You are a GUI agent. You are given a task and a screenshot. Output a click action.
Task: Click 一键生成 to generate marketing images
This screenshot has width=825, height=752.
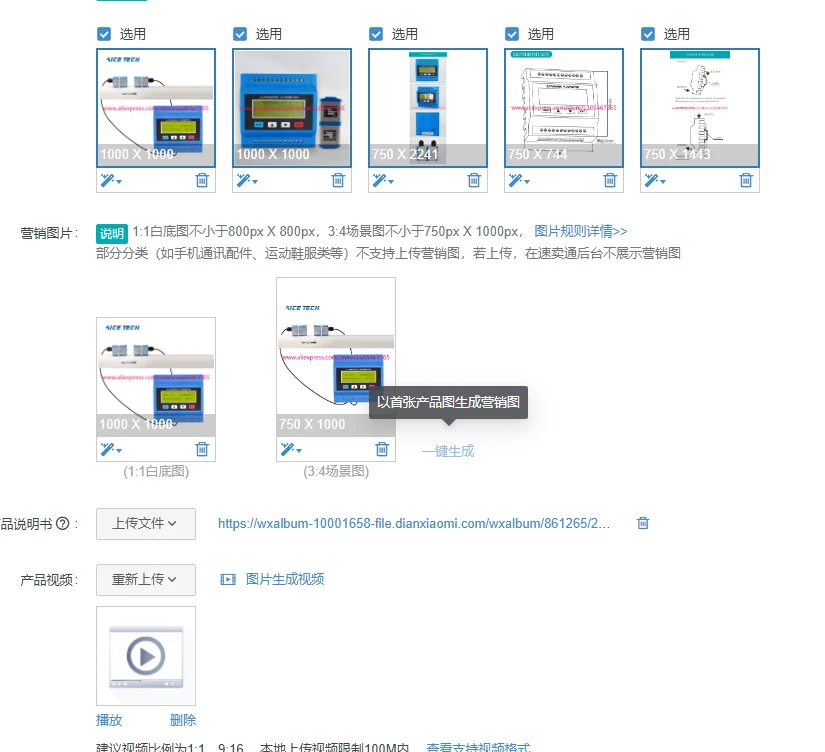448,451
